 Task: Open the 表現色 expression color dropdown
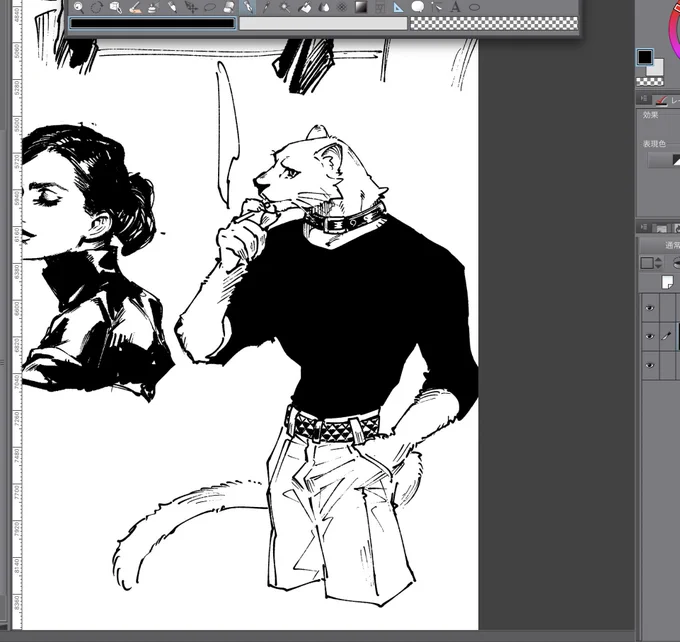tap(664, 160)
